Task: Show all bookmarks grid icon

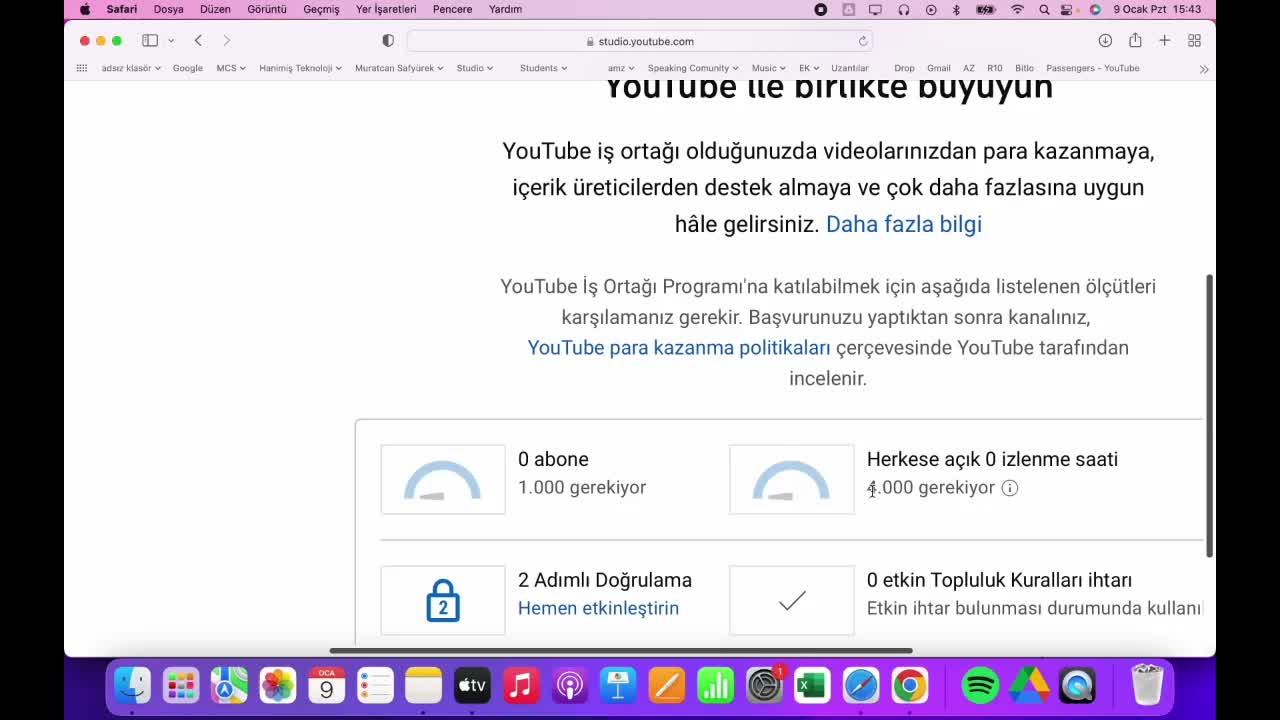Action: [82, 68]
